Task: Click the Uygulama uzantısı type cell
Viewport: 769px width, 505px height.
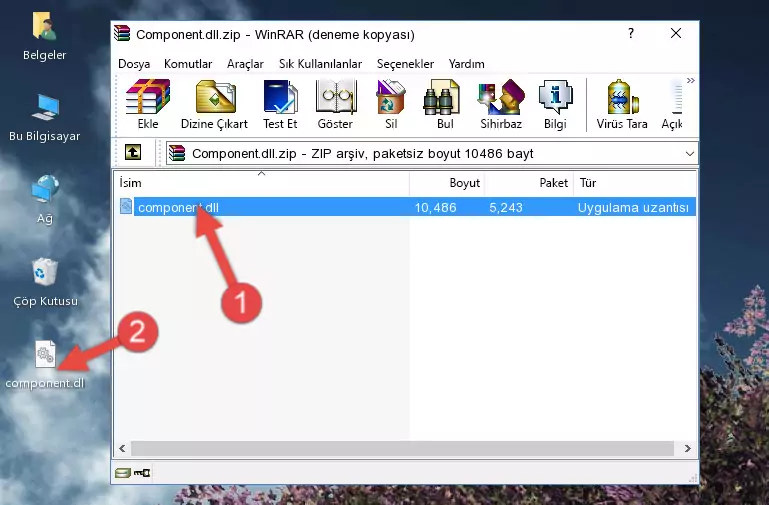Action: (x=633, y=207)
